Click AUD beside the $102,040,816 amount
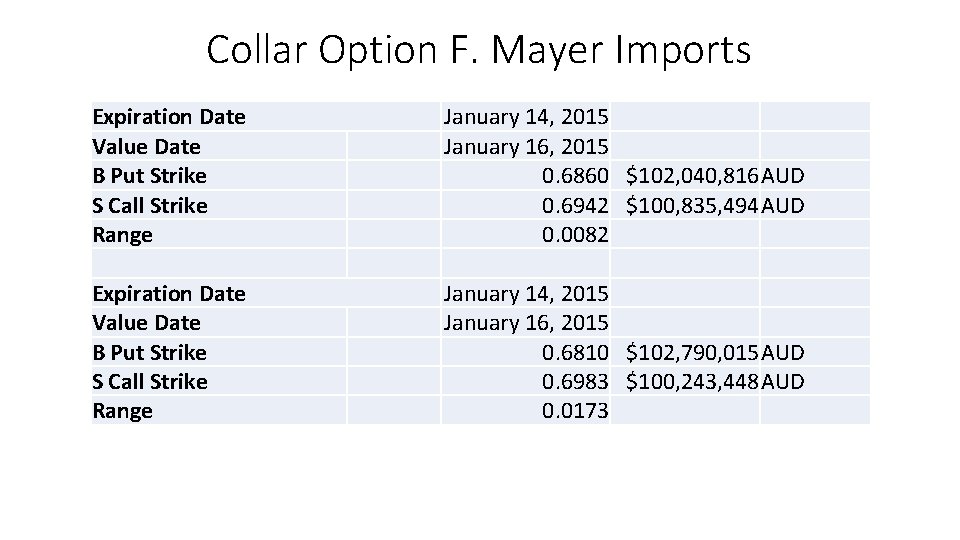 tap(783, 176)
